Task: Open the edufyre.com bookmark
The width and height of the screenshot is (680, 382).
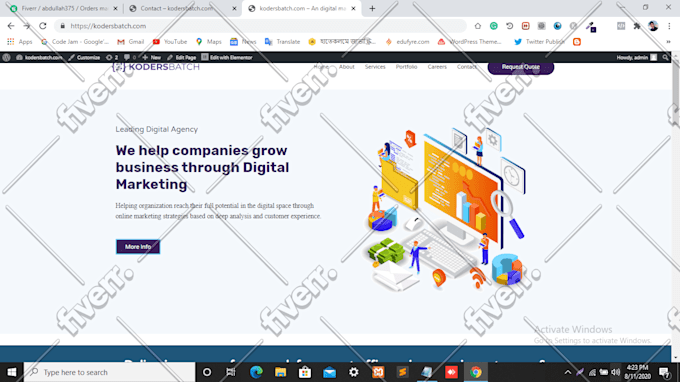Action: pyautogui.click(x=407, y=42)
